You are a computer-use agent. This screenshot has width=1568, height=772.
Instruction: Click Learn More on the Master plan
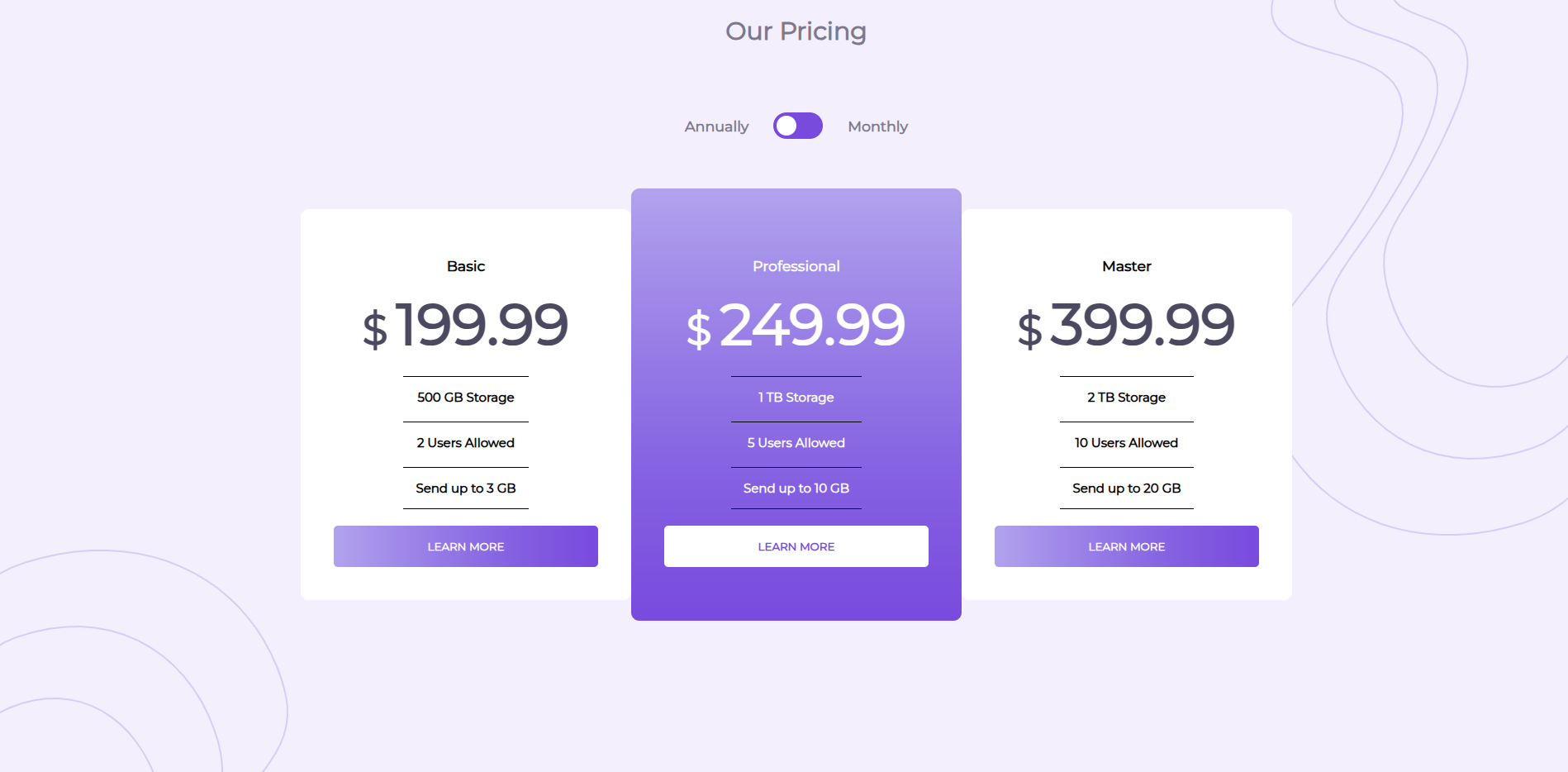1126,546
